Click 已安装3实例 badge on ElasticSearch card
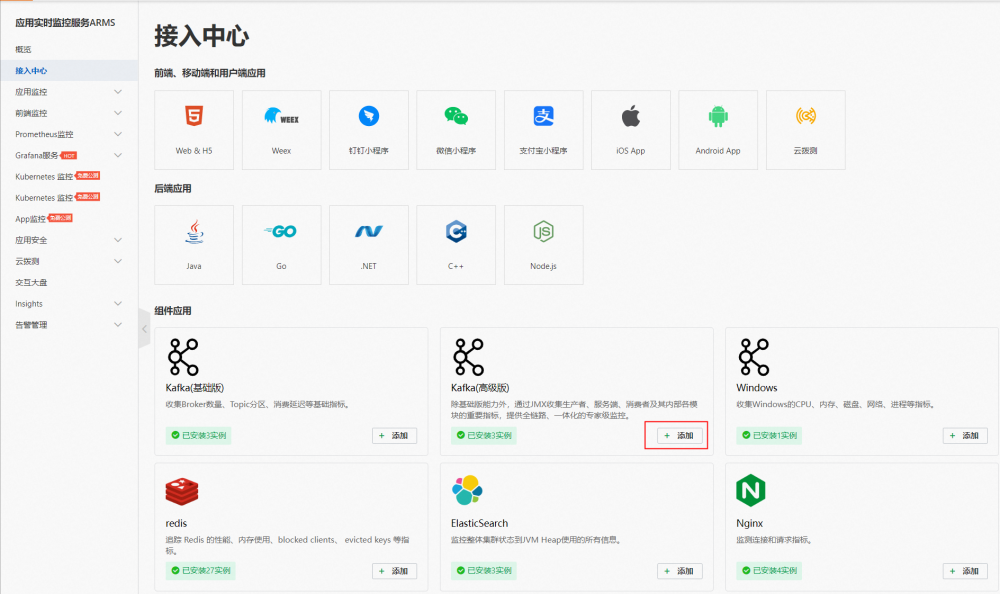 484,570
